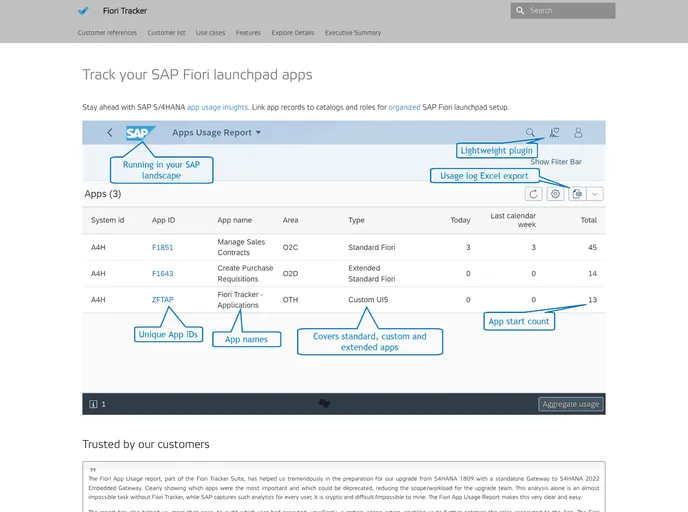
Task: Click the search magnifier icon in header
Action: 520,11
